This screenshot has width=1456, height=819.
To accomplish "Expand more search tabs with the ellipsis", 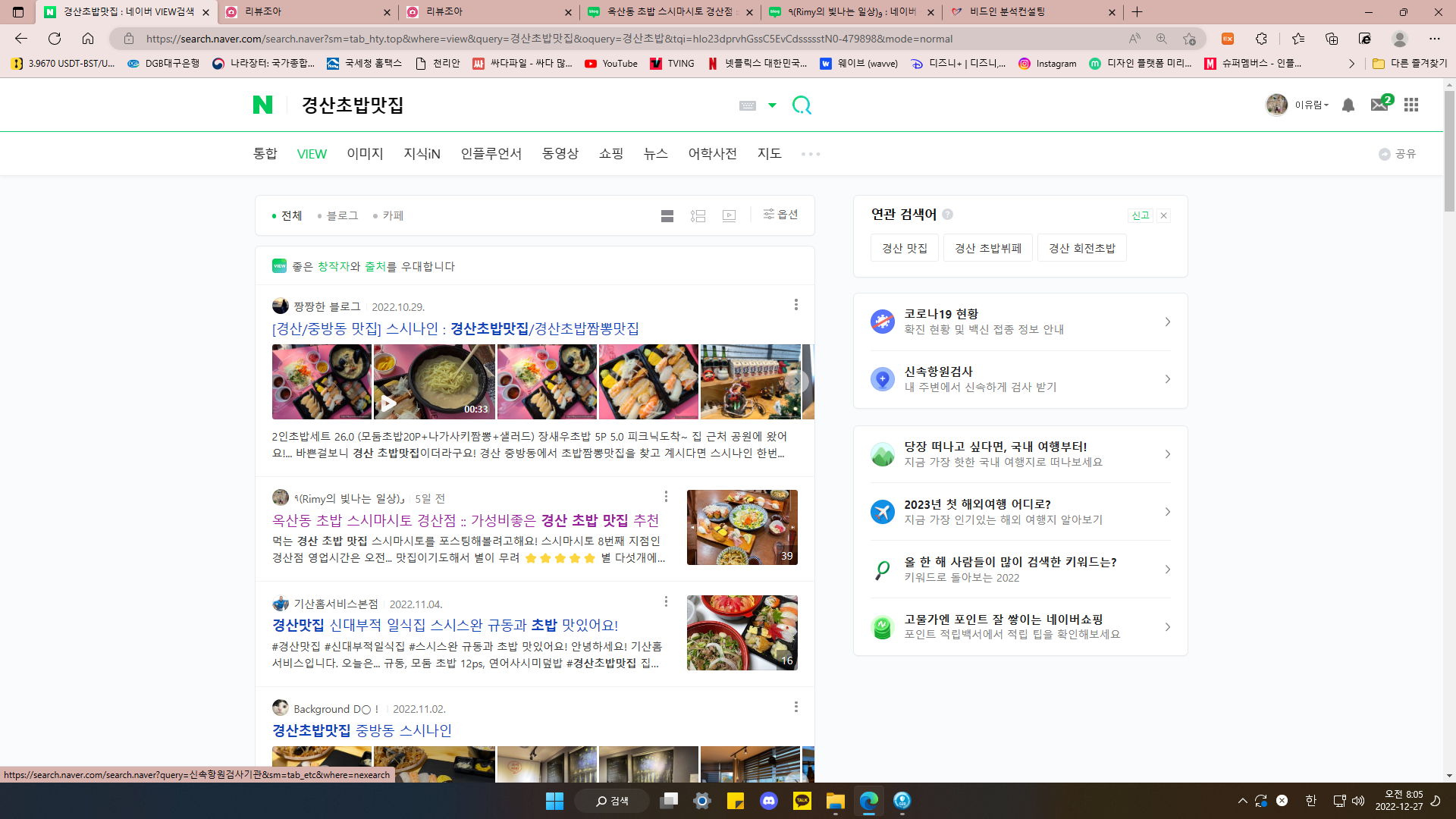I will pos(811,154).
